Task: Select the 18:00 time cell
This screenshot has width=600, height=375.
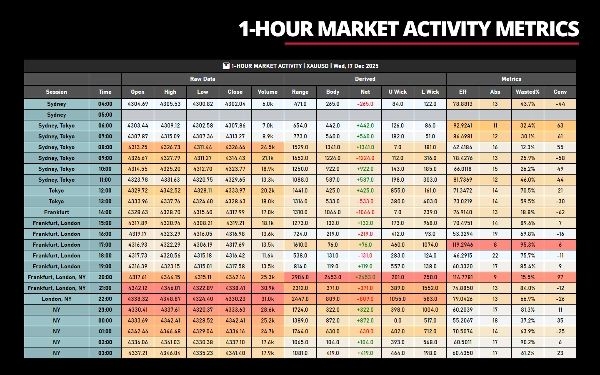Action: [105, 256]
